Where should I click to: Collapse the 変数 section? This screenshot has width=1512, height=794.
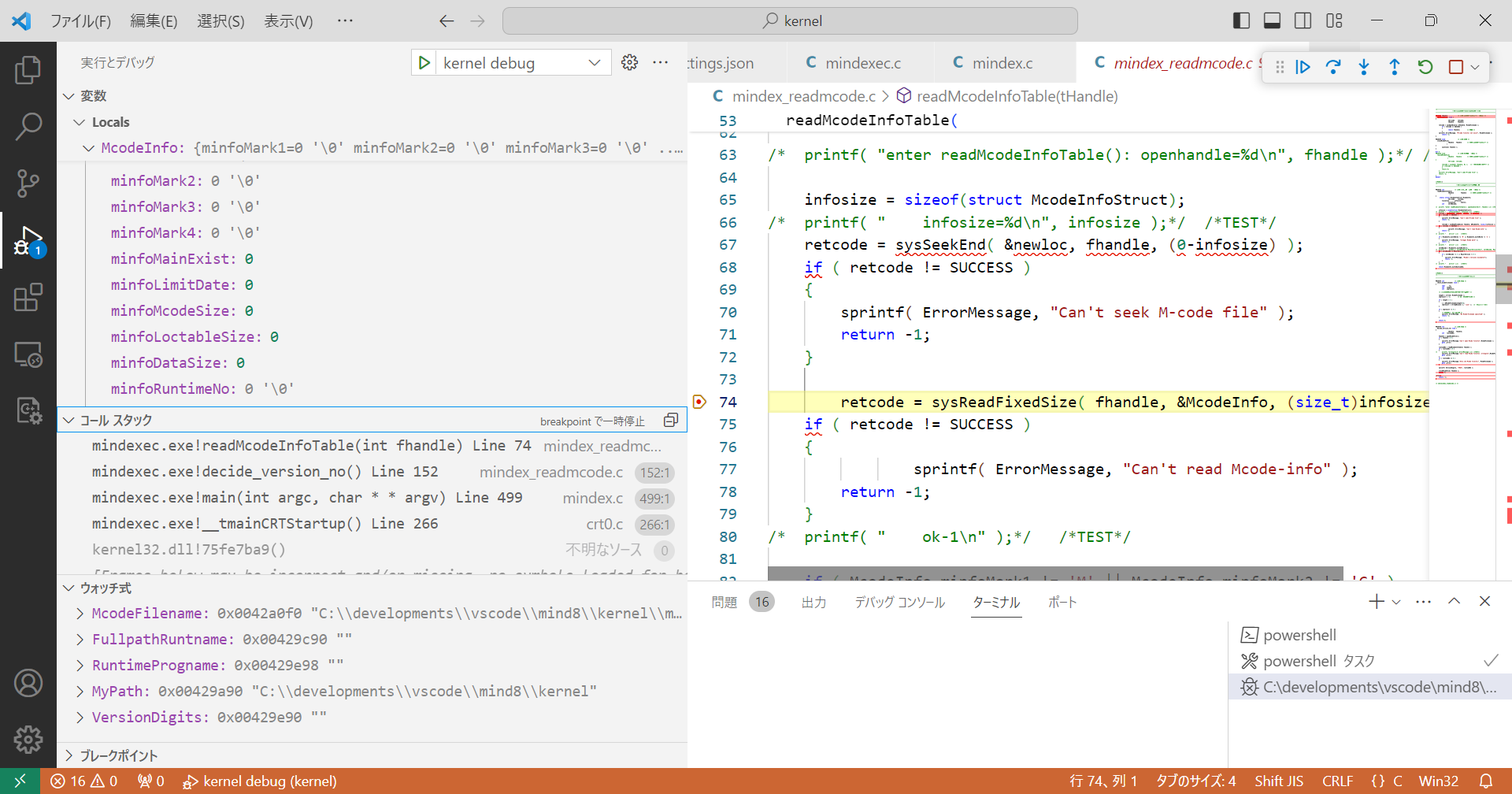[x=69, y=96]
